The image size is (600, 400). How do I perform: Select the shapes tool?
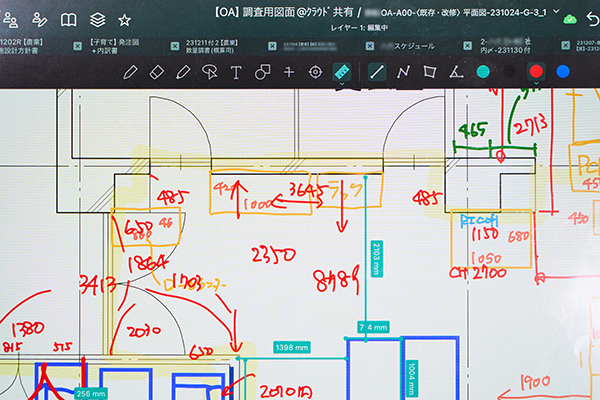(x=262, y=72)
